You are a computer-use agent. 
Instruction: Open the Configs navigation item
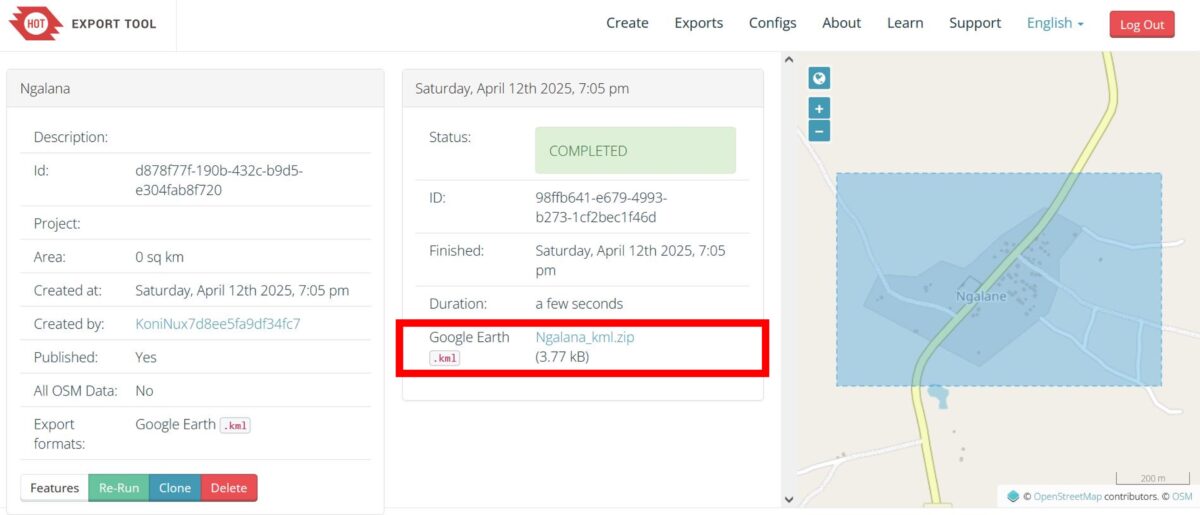point(773,23)
